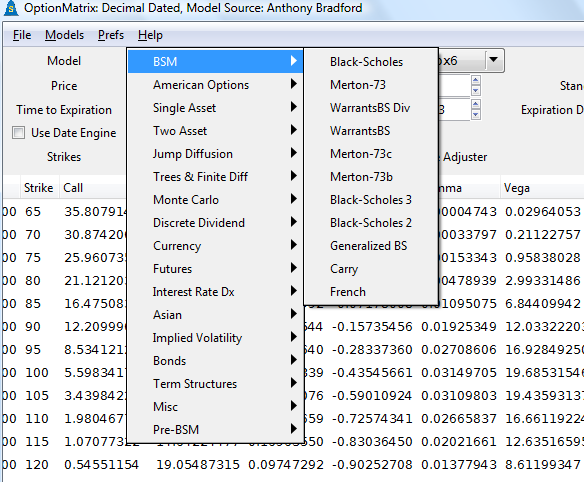Screen dimensions: 584x482
Task: Click the Call column header
Action: [73, 188]
